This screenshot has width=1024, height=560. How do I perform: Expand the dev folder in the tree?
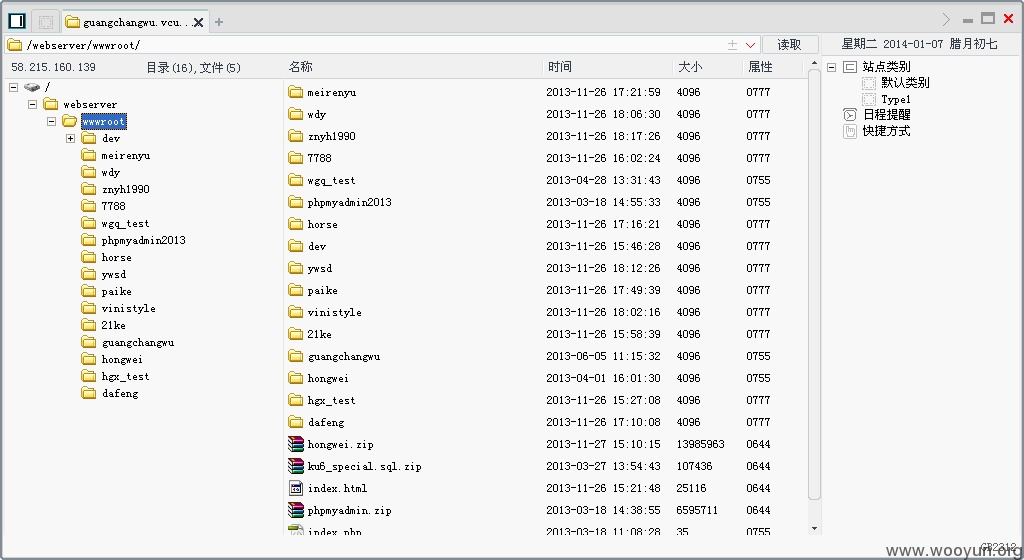coord(71,138)
